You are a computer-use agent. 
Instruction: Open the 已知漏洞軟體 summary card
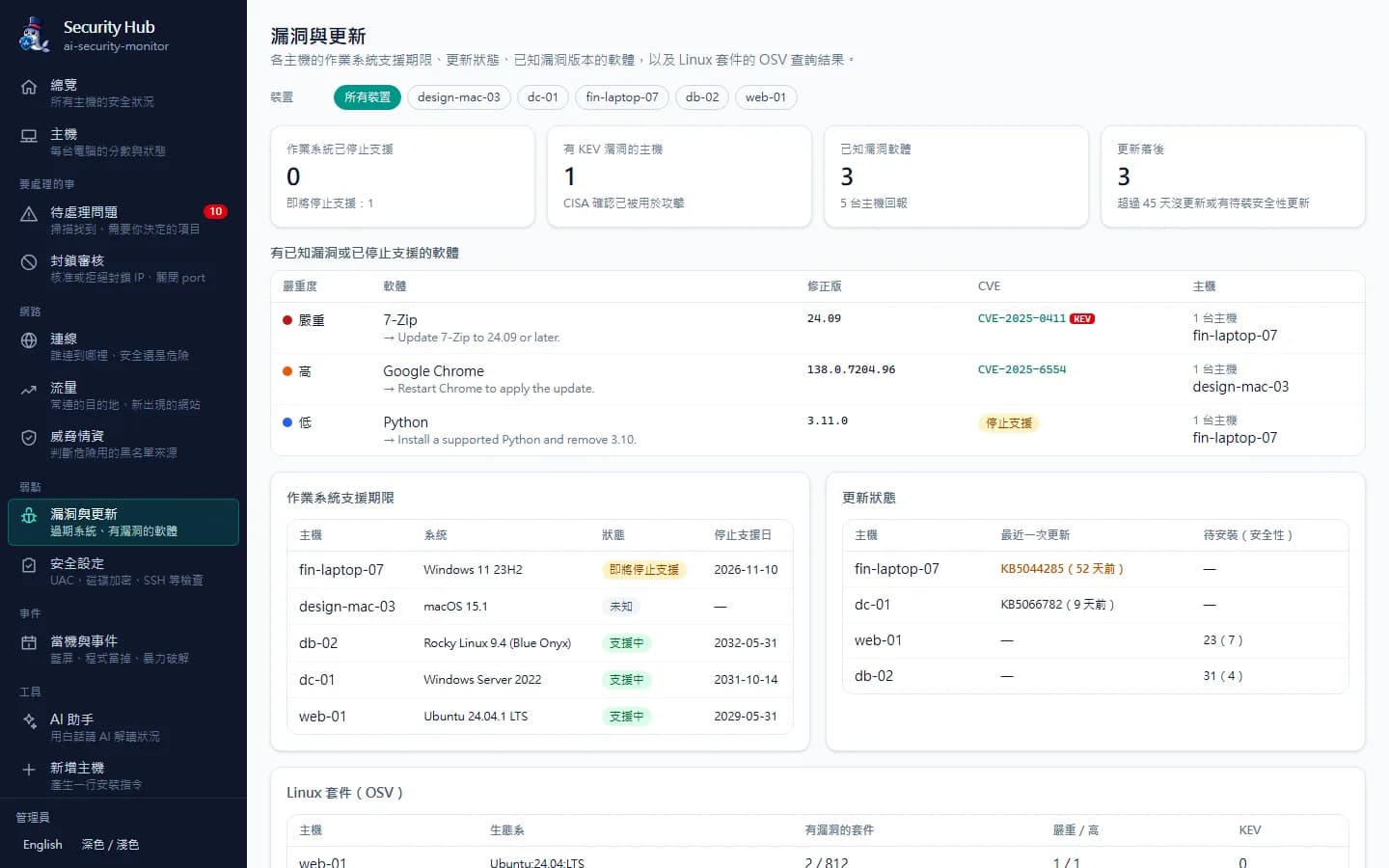(x=956, y=176)
